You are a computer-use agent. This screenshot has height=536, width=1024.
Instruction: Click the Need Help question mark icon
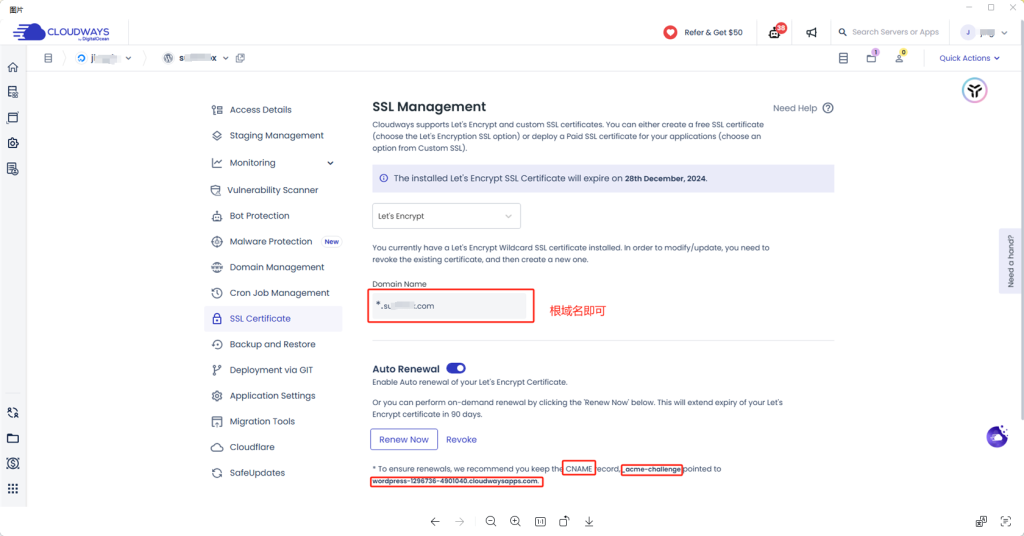[x=828, y=108]
